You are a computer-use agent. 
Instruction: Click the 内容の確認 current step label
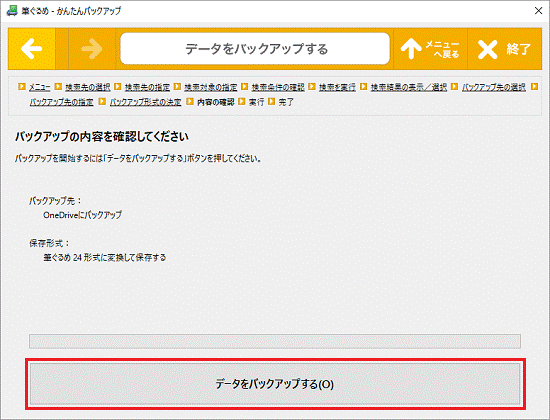point(216,102)
